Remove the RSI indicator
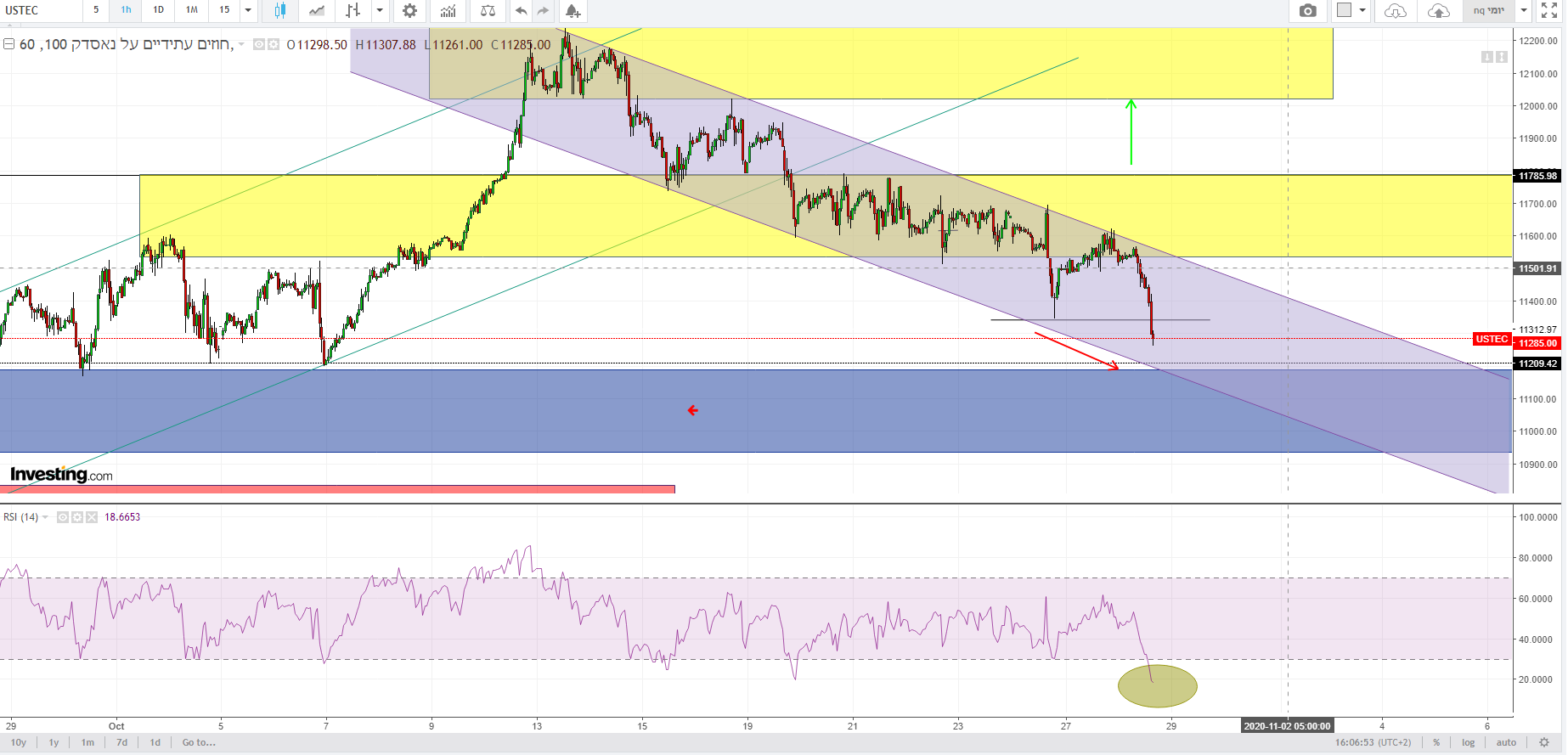This screenshot has height=755, width=1568. [92, 517]
